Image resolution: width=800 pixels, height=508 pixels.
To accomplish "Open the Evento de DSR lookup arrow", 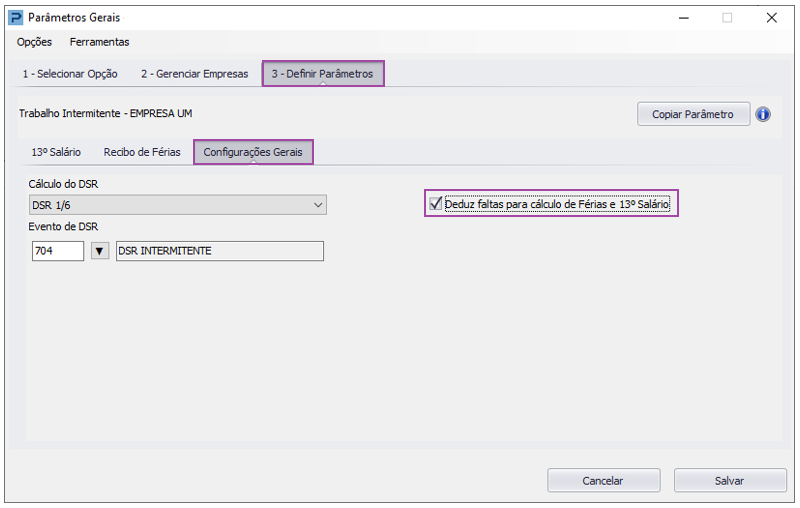I will (x=100, y=251).
